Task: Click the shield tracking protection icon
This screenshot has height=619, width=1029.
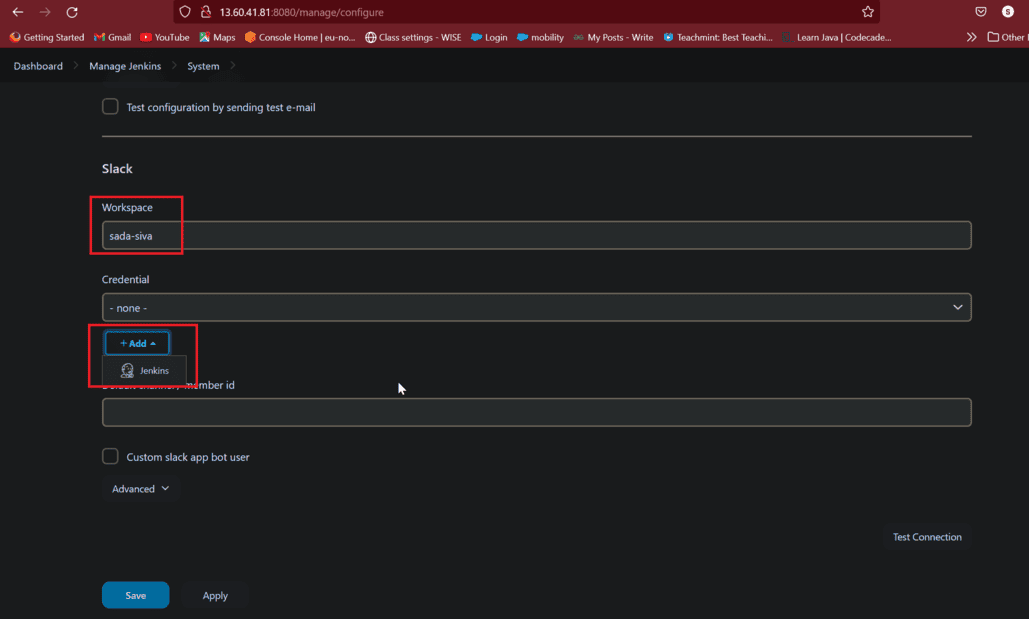Action: pyautogui.click(x=185, y=12)
